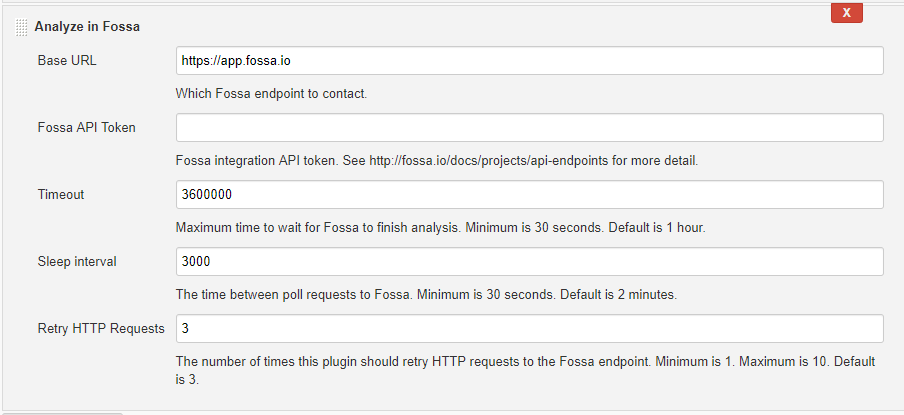Select the Timeout field containing 3600000
904x415 pixels.
529,194
